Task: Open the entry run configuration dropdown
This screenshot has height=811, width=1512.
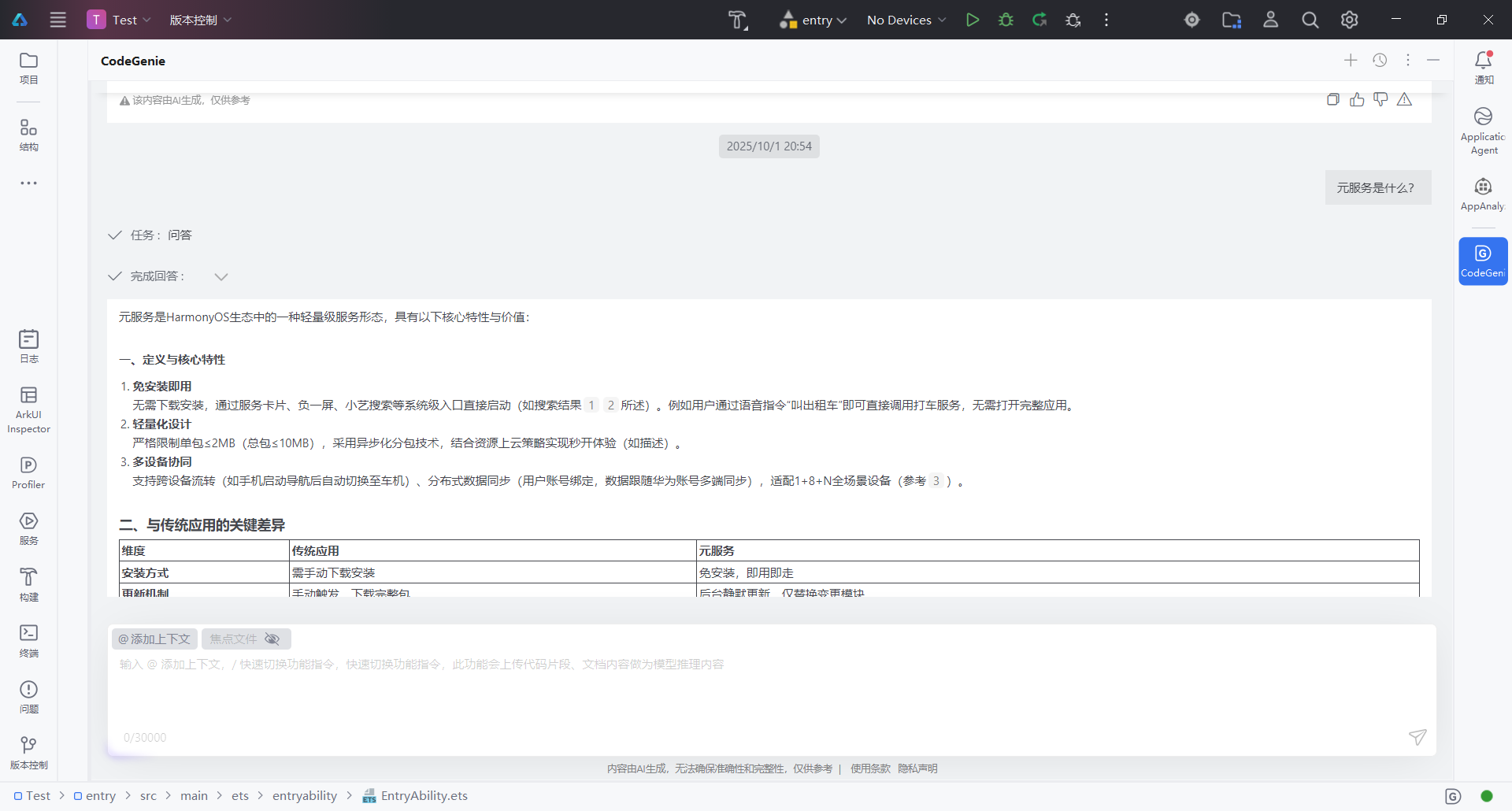Action: coord(813,20)
